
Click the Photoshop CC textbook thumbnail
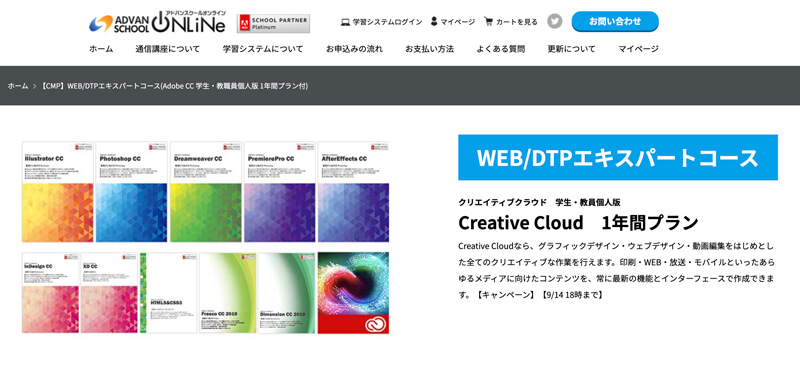pyautogui.click(x=132, y=192)
